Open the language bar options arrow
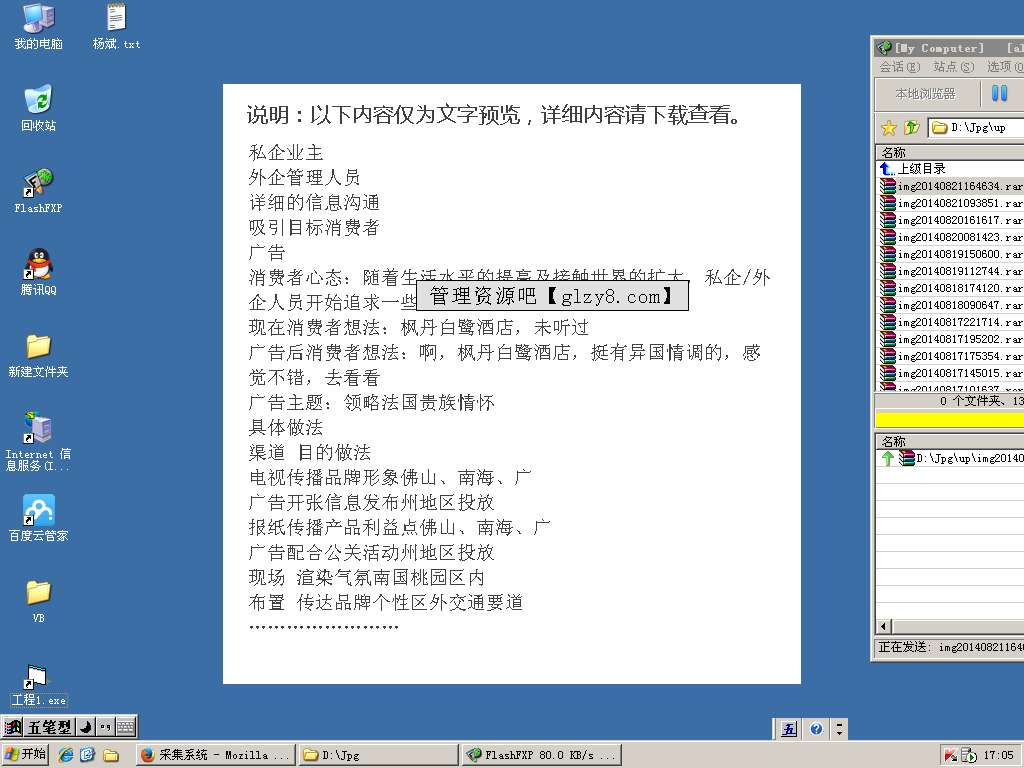This screenshot has width=1024, height=768. (x=840, y=729)
